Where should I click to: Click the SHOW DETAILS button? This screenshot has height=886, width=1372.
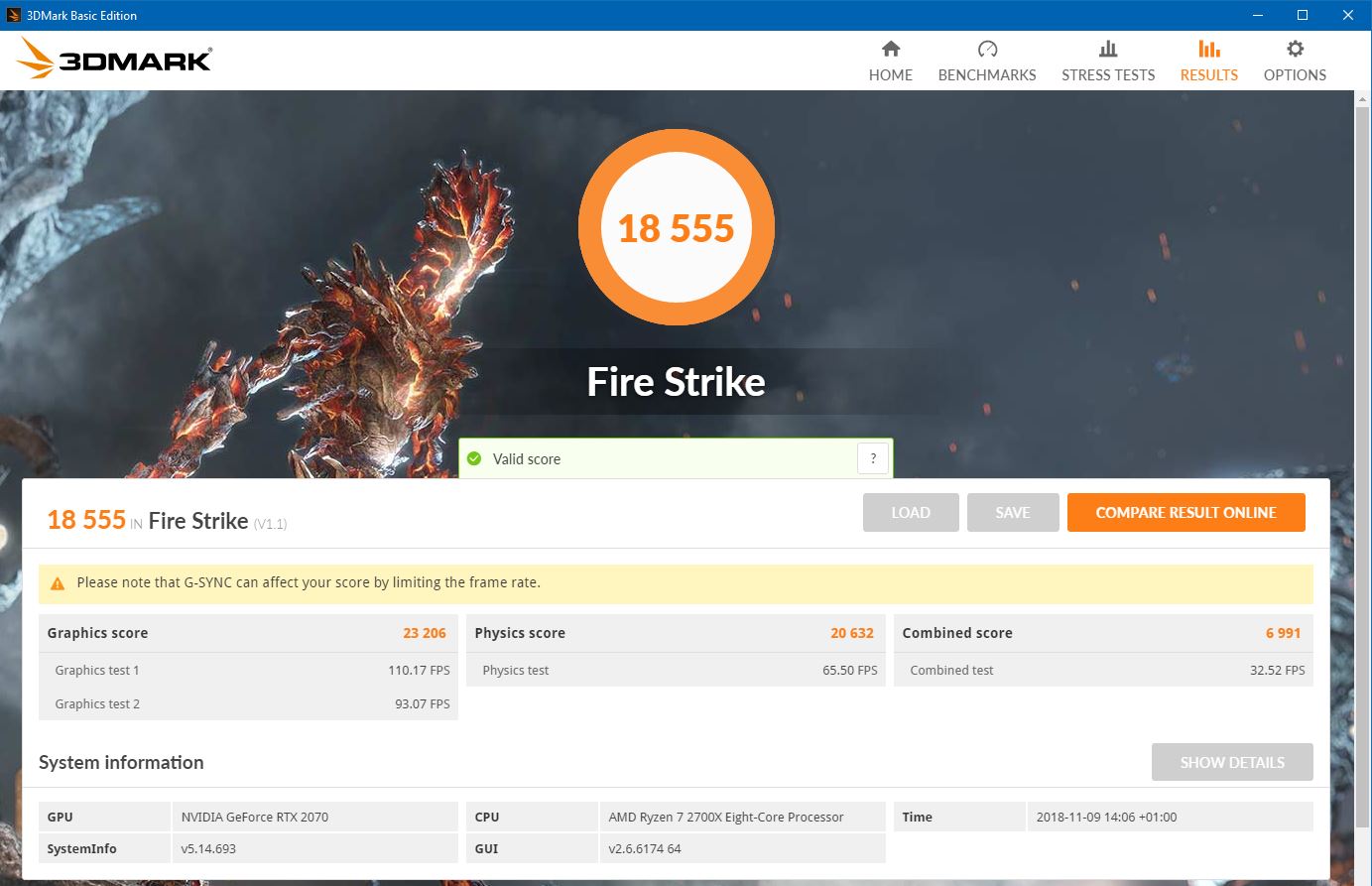tap(1232, 762)
